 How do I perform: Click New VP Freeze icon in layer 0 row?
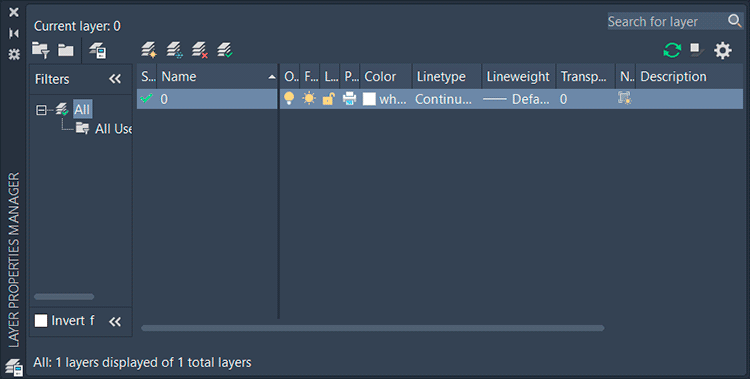click(624, 98)
